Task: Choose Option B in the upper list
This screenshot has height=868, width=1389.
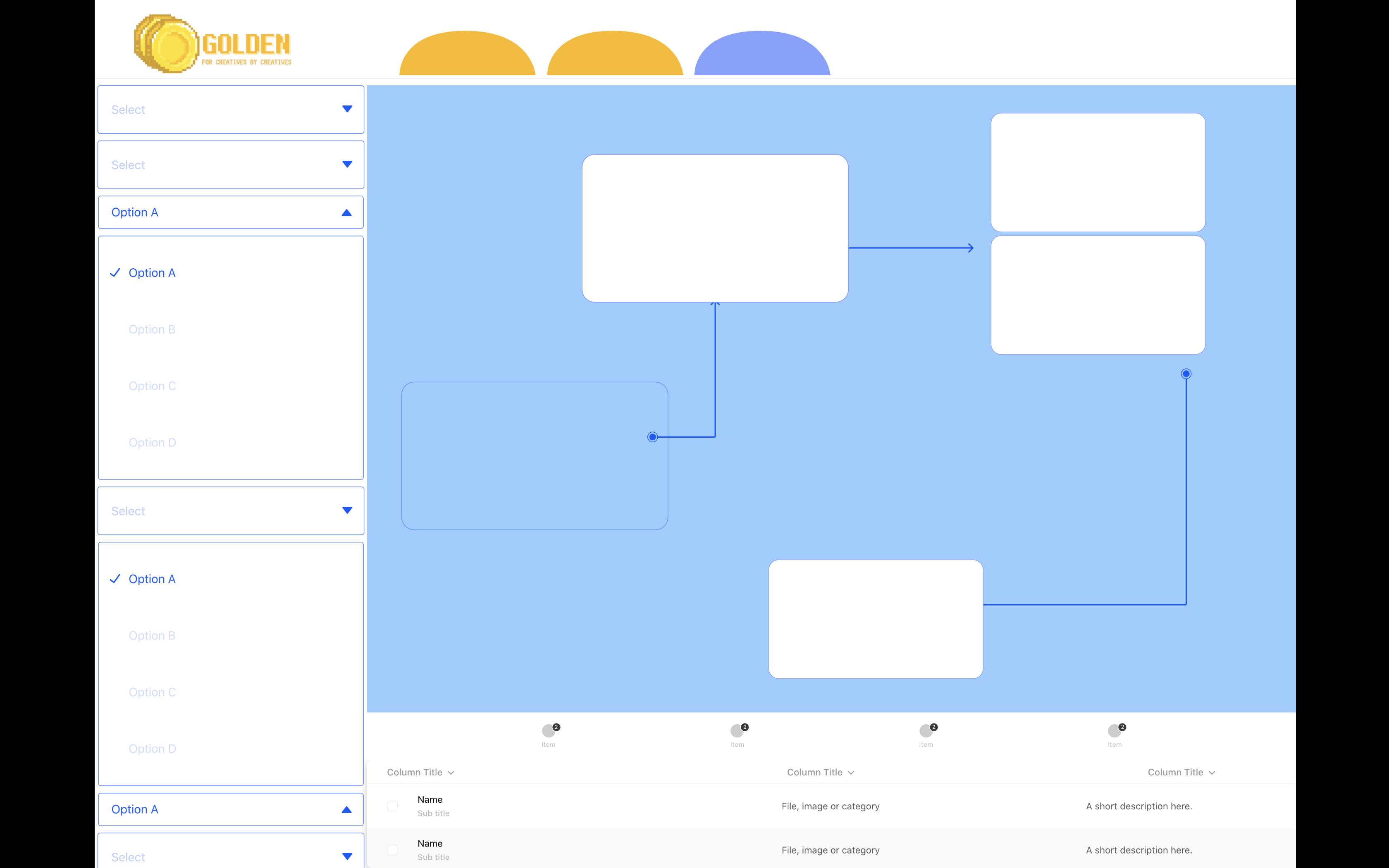Action: coord(152,329)
